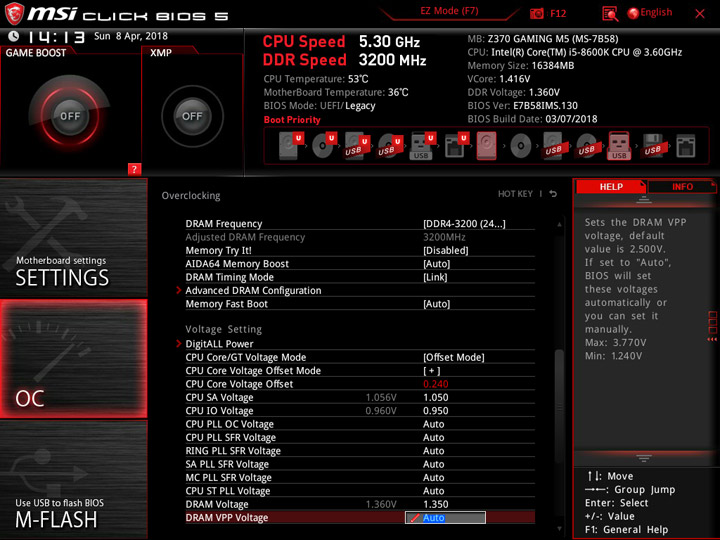Select the legacy USB hard disk boot icon

coord(554,146)
